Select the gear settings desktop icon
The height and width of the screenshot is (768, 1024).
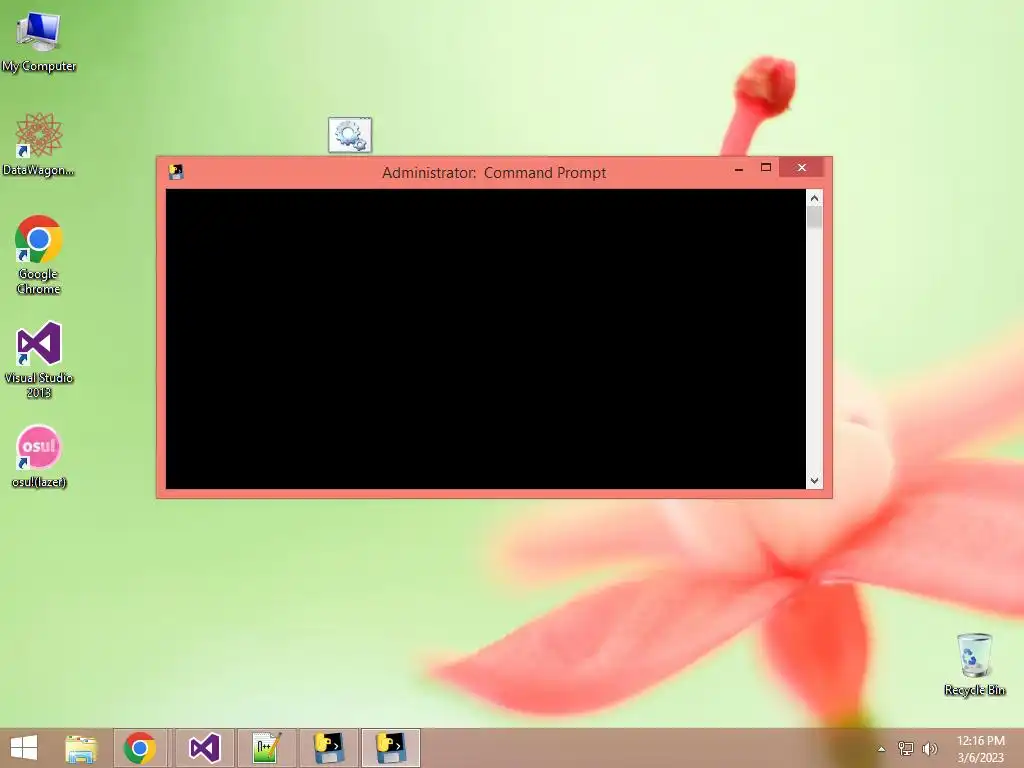pyautogui.click(x=350, y=135)
